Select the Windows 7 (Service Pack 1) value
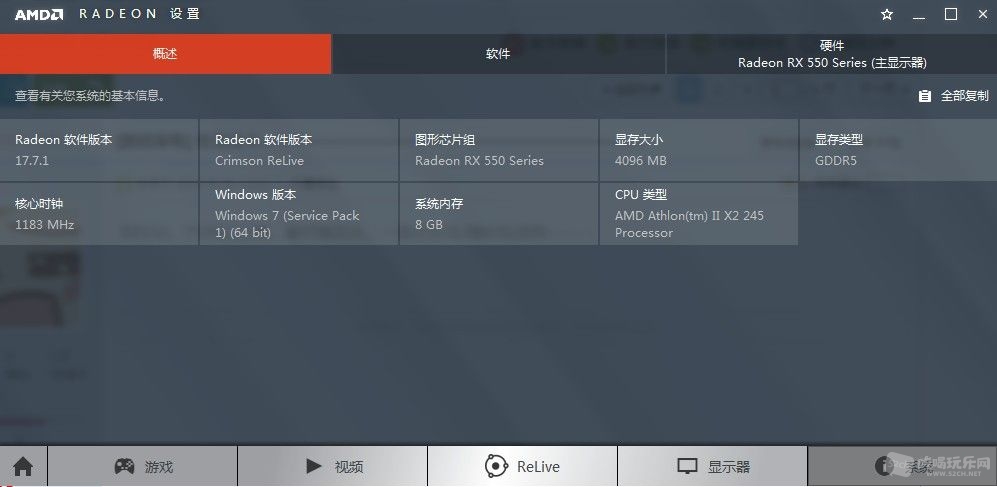The width and height of the screenshot is (997, 487). 287,224
